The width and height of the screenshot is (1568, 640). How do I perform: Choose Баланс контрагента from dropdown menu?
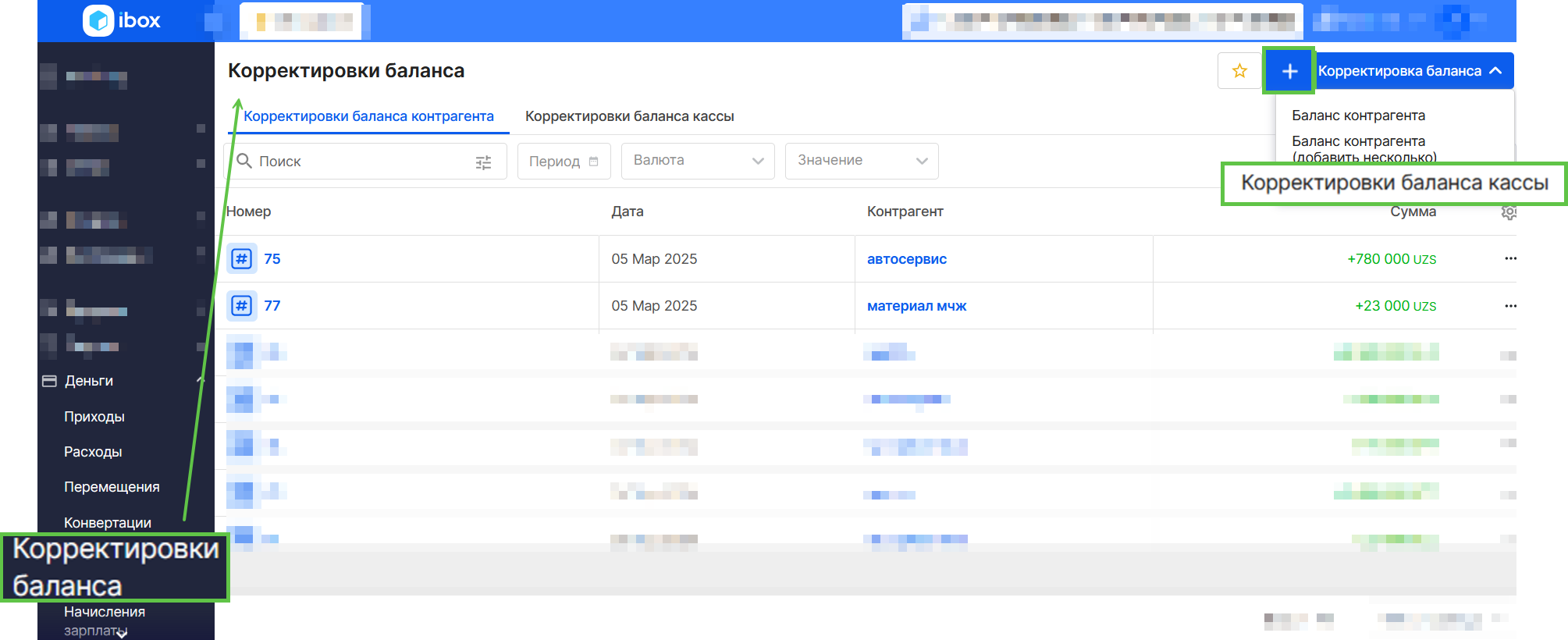(x=1358, y=116)
